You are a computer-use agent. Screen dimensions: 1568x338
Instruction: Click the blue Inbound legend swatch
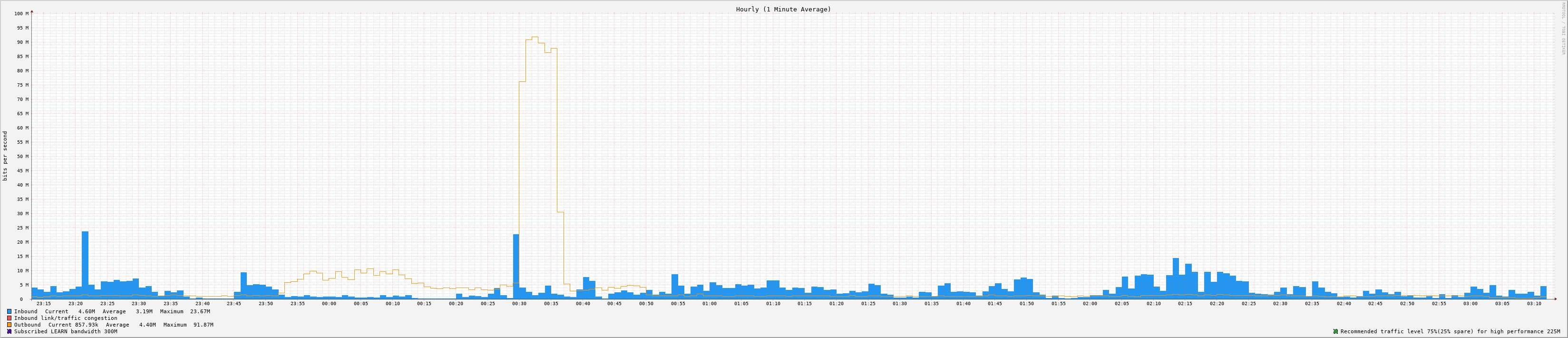pos(9,311)
